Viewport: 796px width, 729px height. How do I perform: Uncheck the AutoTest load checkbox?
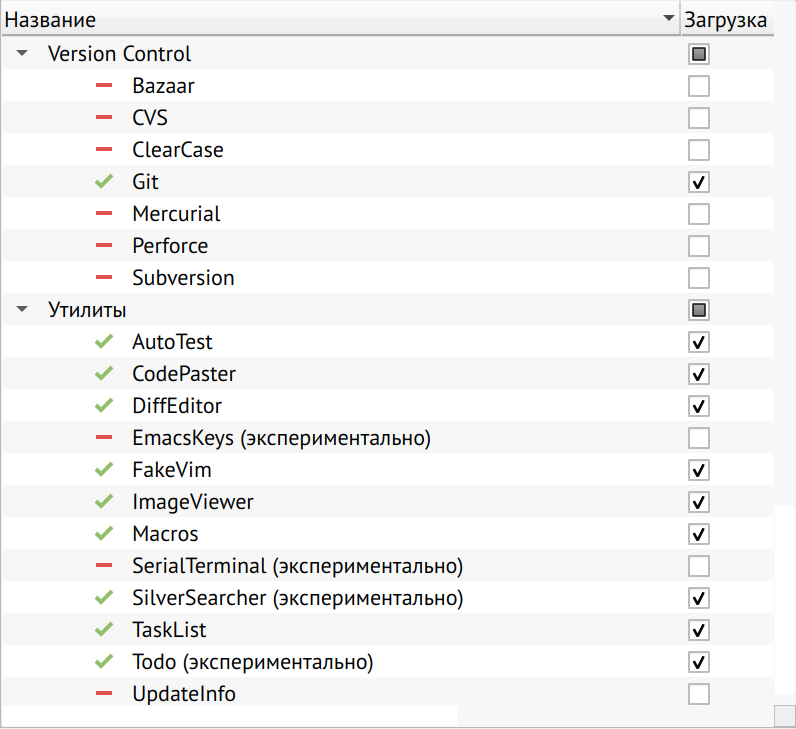pos(699,342)
